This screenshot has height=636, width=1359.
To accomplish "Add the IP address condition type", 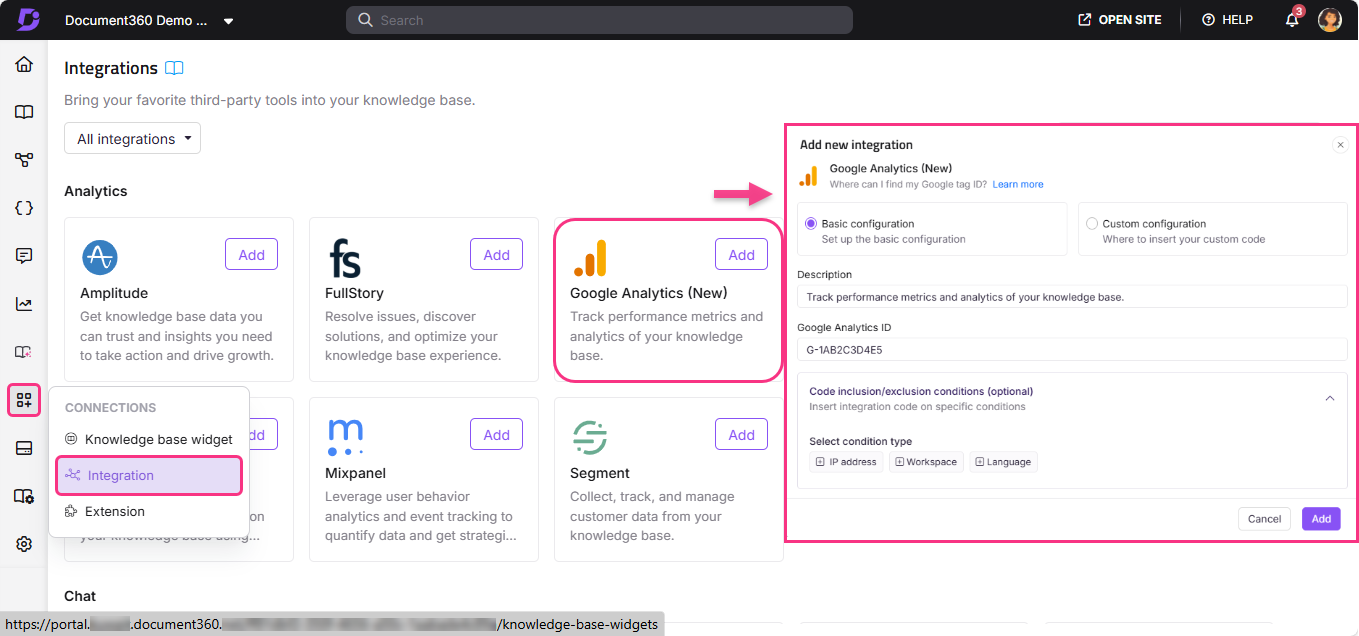I will click(x=845, y=461).
